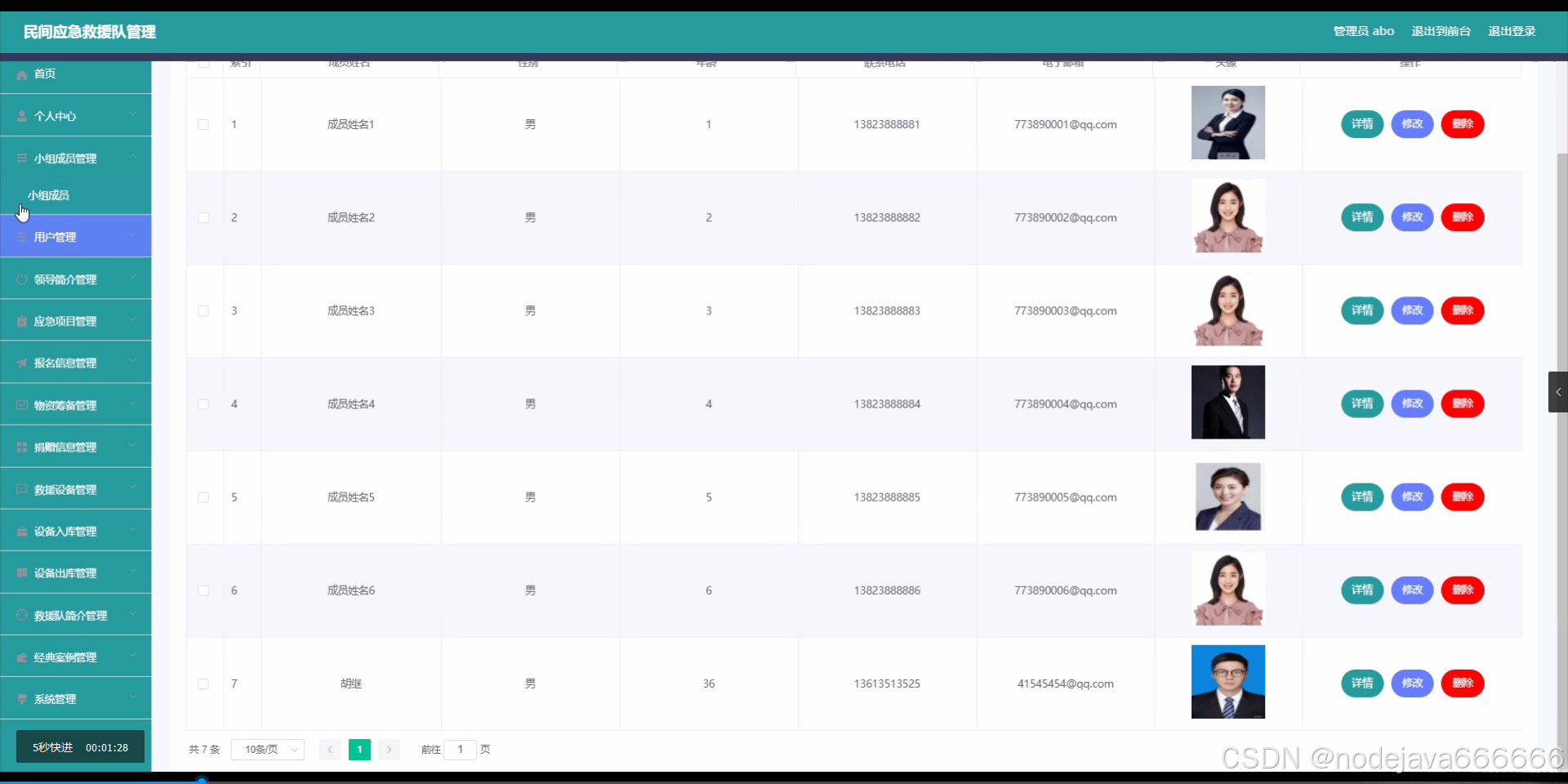Expand 个人中心 with its chevron
1568x784 pixels.
tap(133, 115)
